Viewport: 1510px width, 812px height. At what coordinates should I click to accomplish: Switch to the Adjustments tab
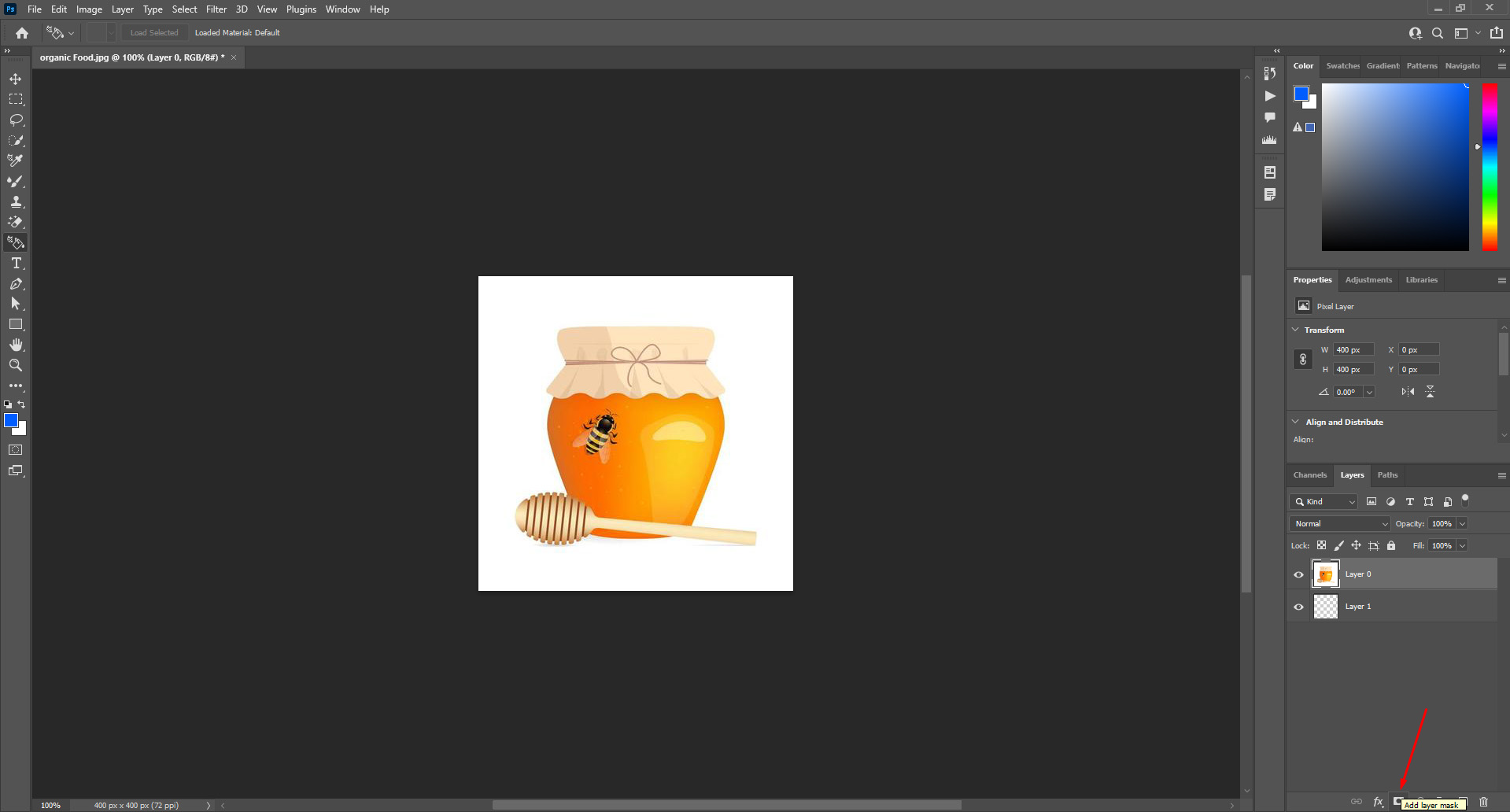click(x=1368, y=280)
